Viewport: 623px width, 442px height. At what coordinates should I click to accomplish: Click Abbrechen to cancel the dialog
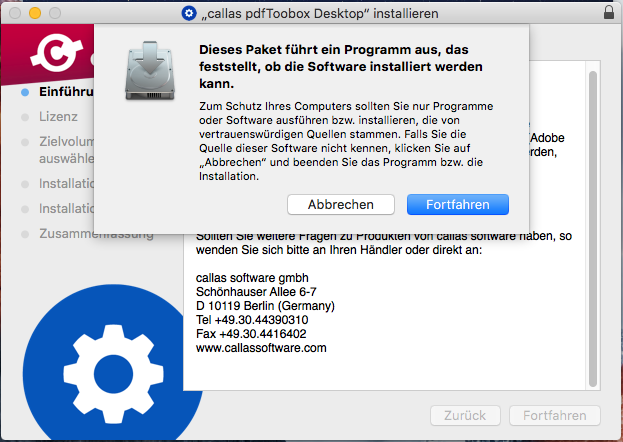pos(341,204)
